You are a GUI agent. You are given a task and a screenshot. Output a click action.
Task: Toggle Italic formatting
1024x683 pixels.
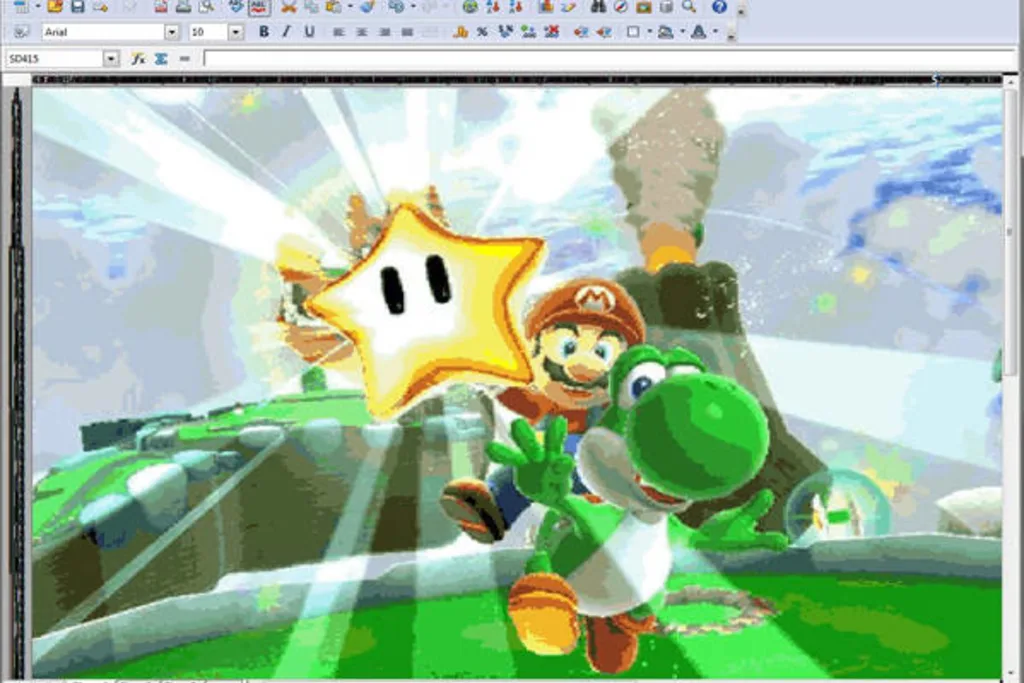[286, 31]
